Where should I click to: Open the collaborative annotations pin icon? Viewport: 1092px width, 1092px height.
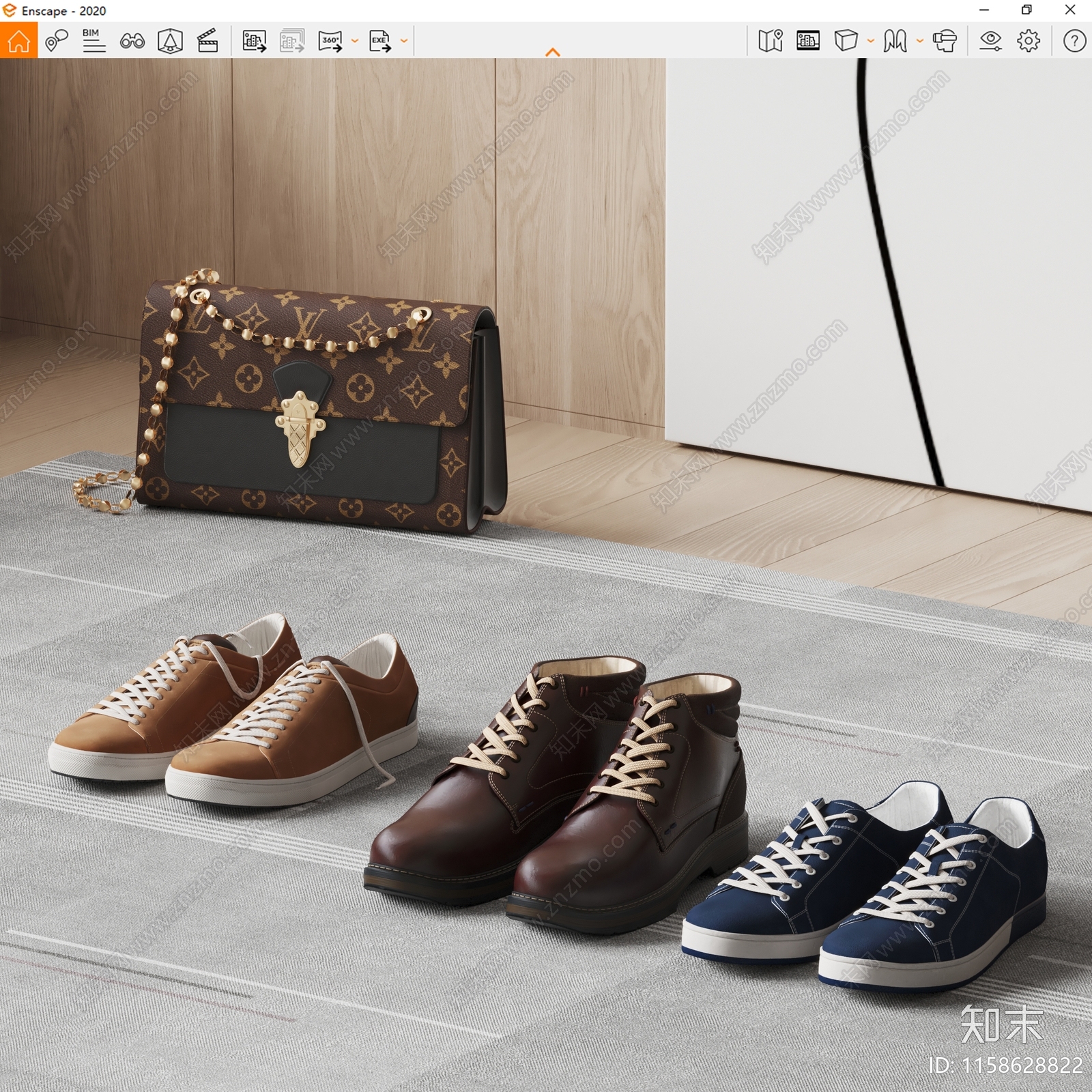[56, 41]
